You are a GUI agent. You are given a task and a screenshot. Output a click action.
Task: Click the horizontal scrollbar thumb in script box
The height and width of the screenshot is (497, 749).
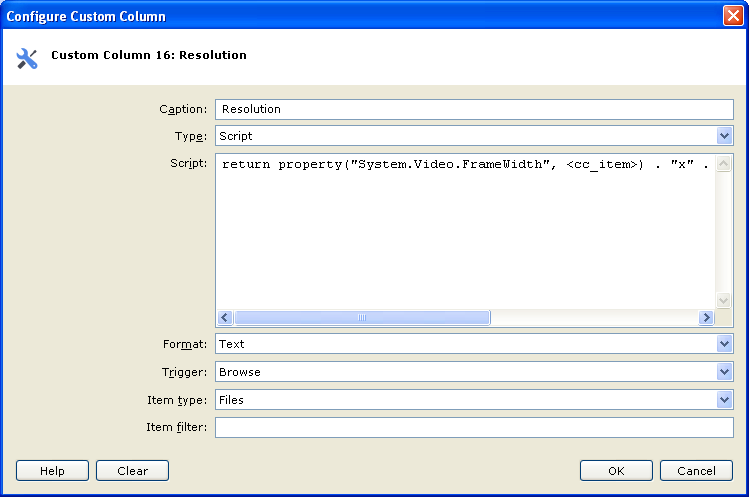tap(362, 317)
